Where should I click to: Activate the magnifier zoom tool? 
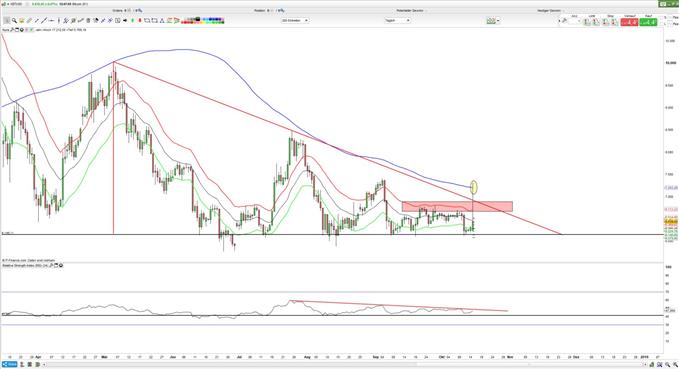[14, 20]
